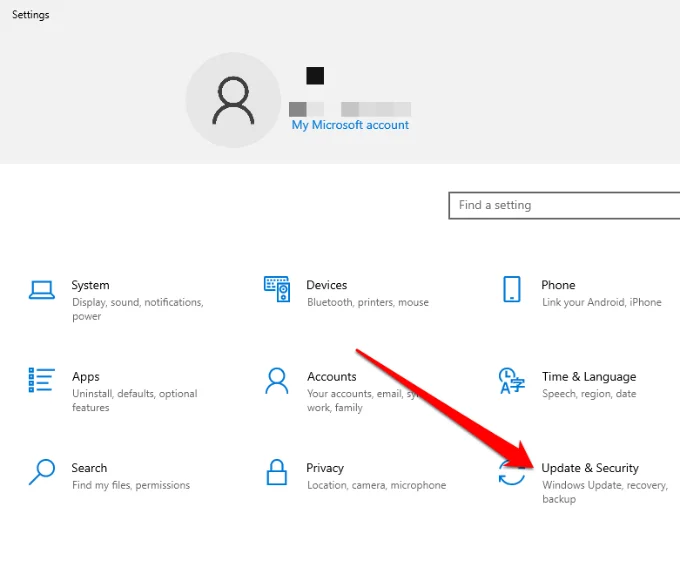Click the Time & Language icon
680x581 pixels.
(511, 380)
